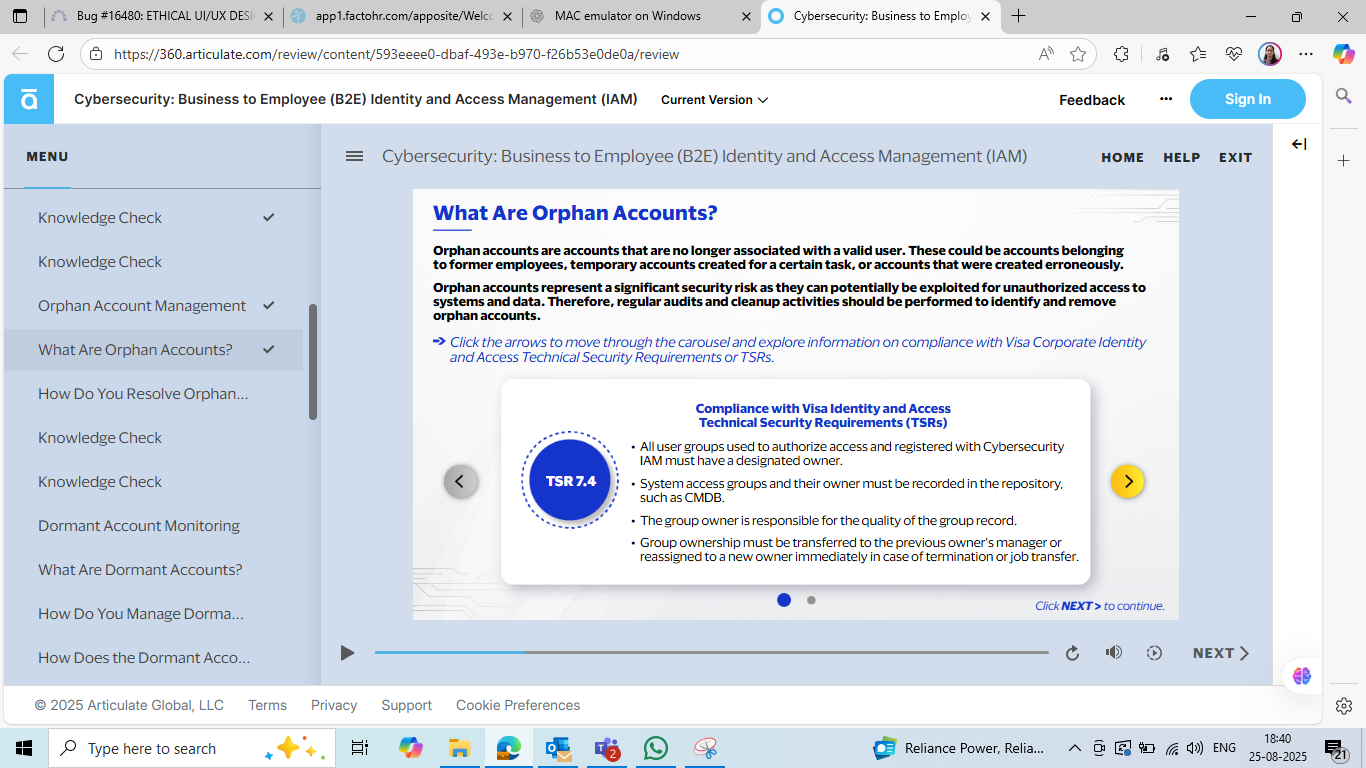1366x768 pixels.
Task: Select How Do You Manage Dorma... menu item
Action: click(154, 614)
